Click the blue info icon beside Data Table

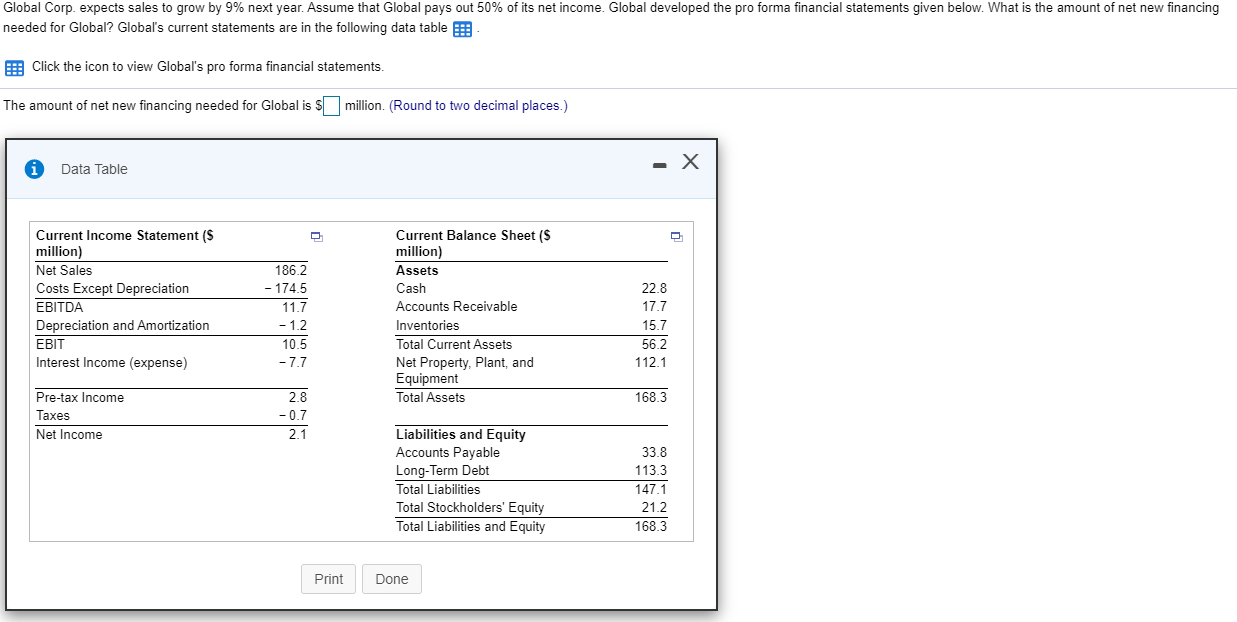[35, 169]
